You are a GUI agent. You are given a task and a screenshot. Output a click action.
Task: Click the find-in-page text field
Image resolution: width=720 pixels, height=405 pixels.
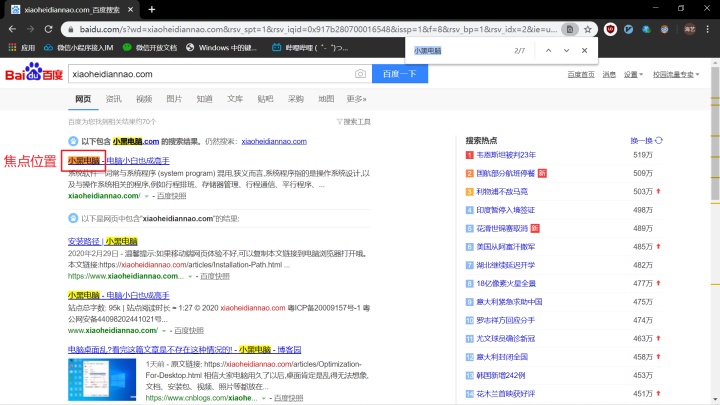point(461,51)
